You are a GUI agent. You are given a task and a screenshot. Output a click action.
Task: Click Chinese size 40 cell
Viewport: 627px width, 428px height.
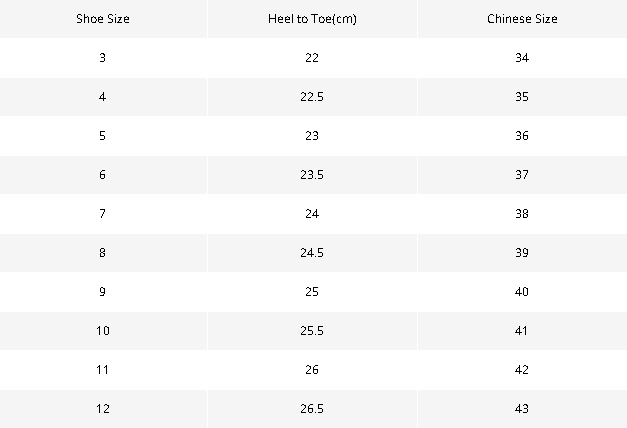[x=522, y=292]
